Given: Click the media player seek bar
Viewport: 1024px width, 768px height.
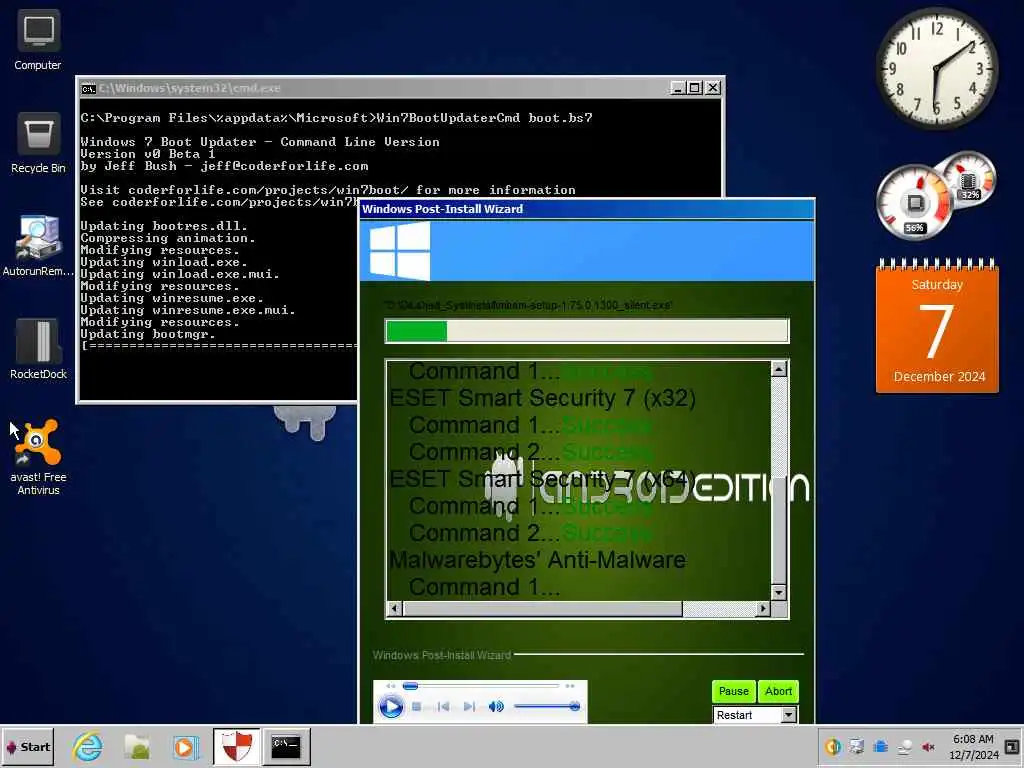Looking at the screenshot, I should [x=481, y=686].
